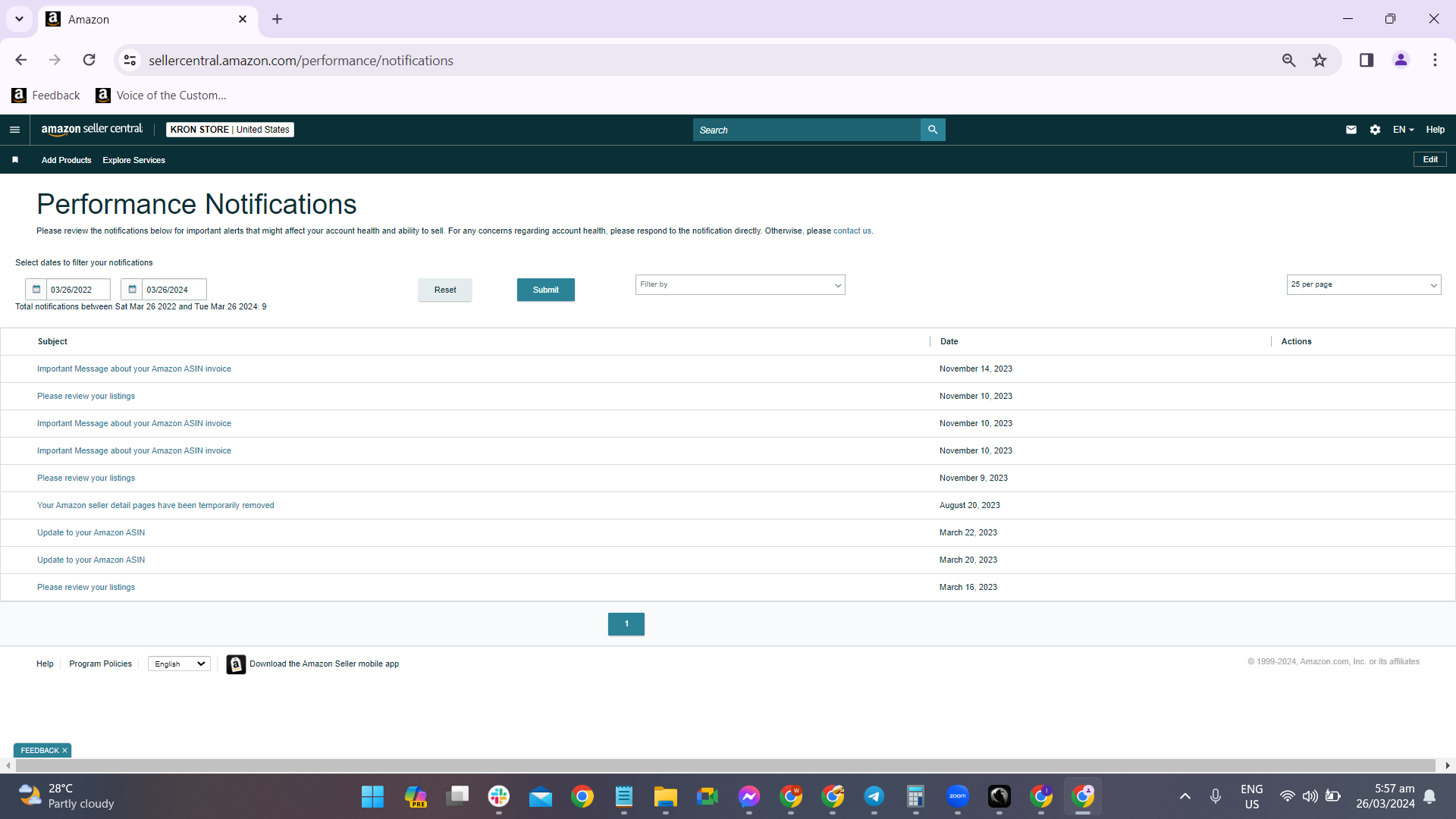Open Add Products menu item
Image resolution: width=1456 pixels, height=819 pixels.
tap(66, 160)
